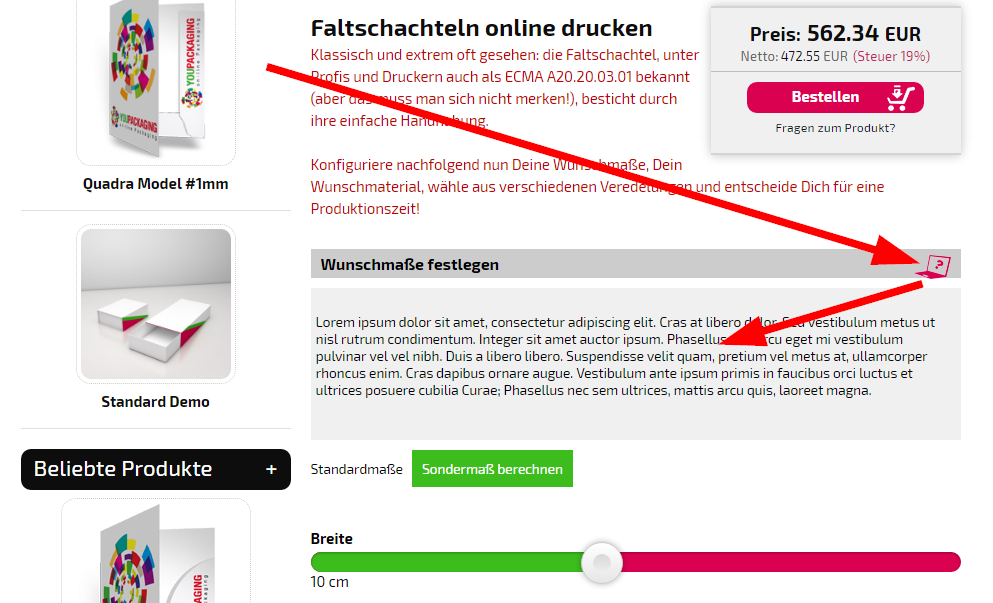Click the Steuer 19% tax text
The width and height of the screenshot is (993, 603).
[x=891, y=56]
